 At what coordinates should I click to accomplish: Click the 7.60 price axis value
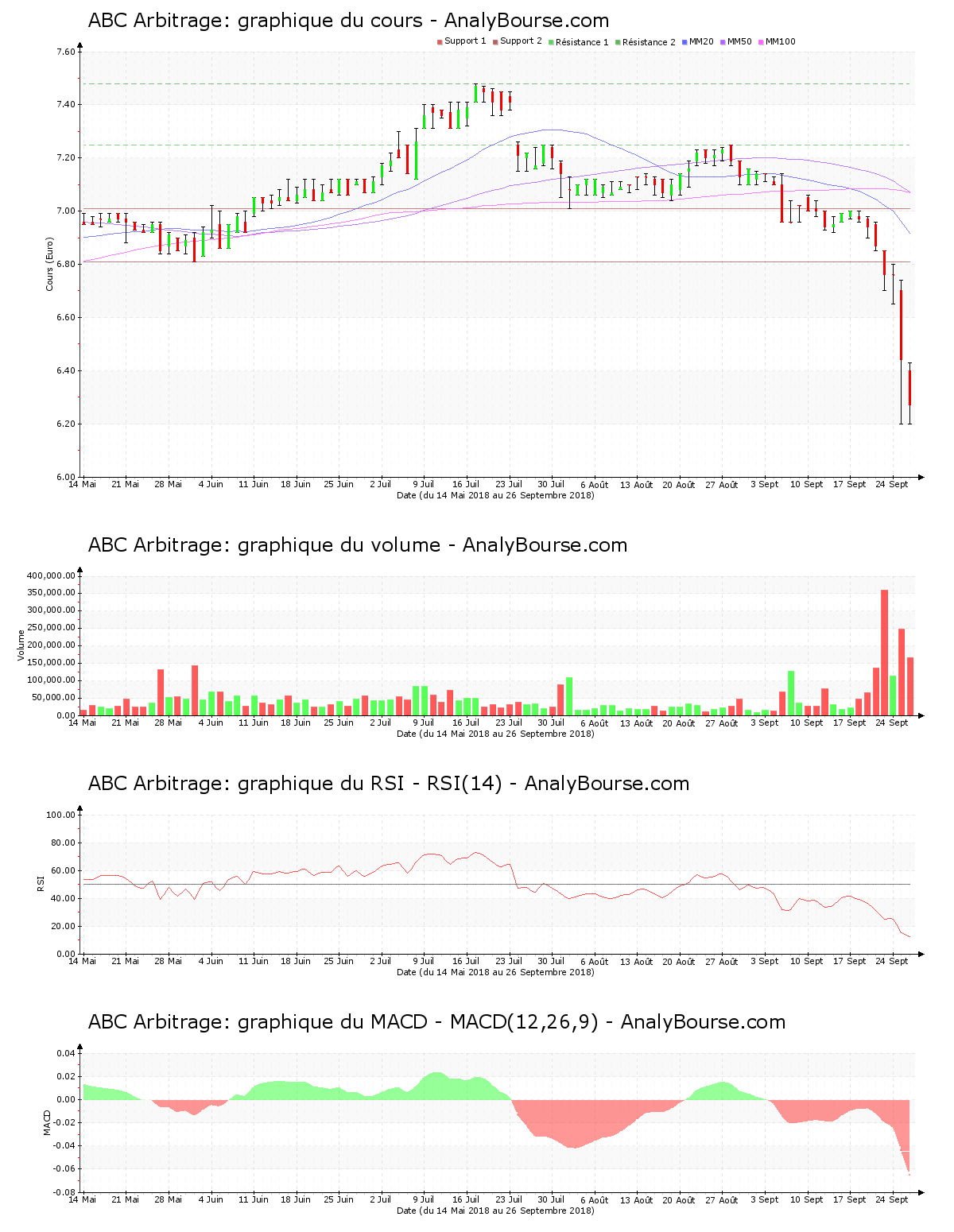[x=65, y=52]
